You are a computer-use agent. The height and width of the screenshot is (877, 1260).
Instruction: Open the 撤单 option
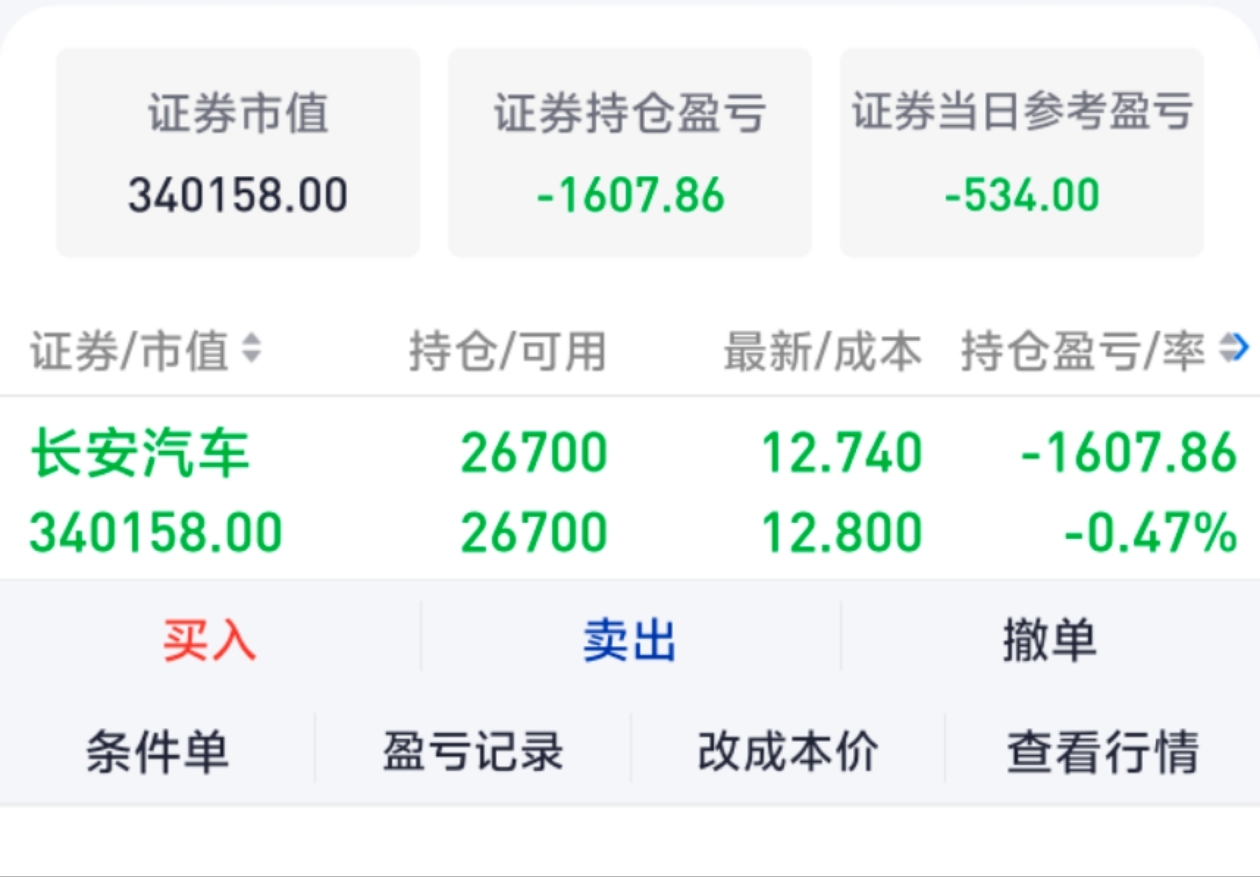[x=1049, y=638]
